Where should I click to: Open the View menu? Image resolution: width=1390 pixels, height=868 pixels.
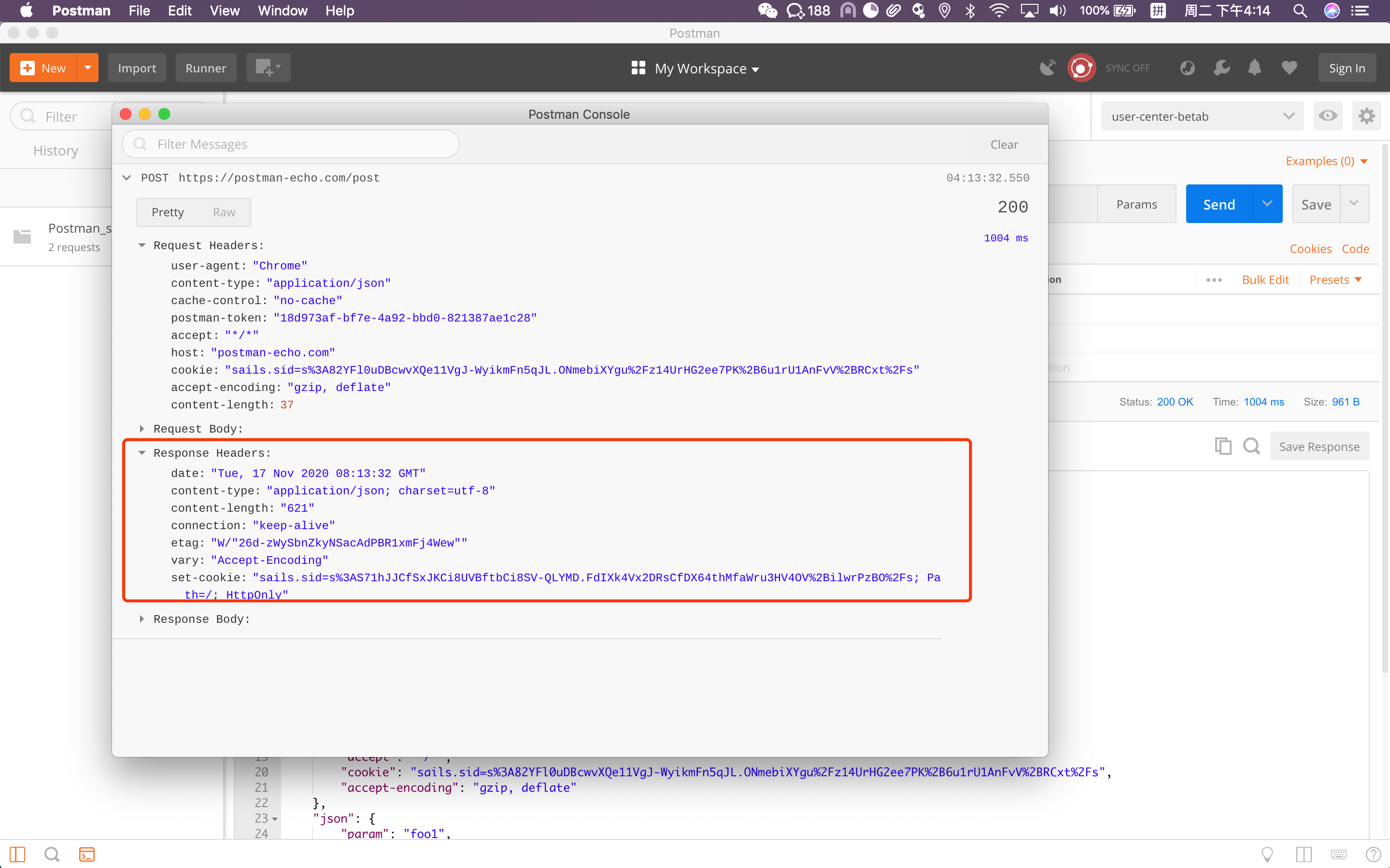(x=225, y=11)
